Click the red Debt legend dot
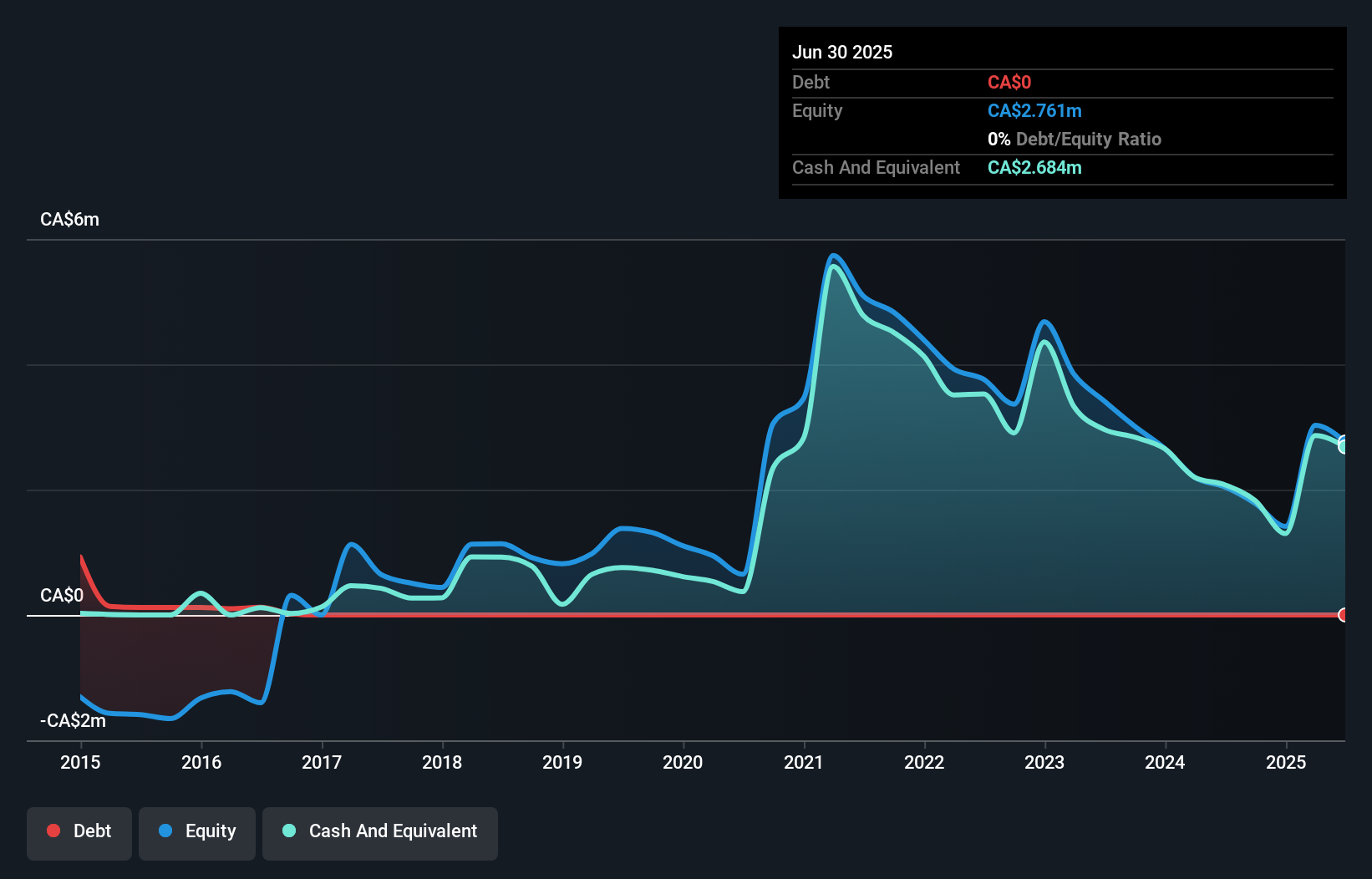Viewport: 1372px width, 879px height. point(53,831)
